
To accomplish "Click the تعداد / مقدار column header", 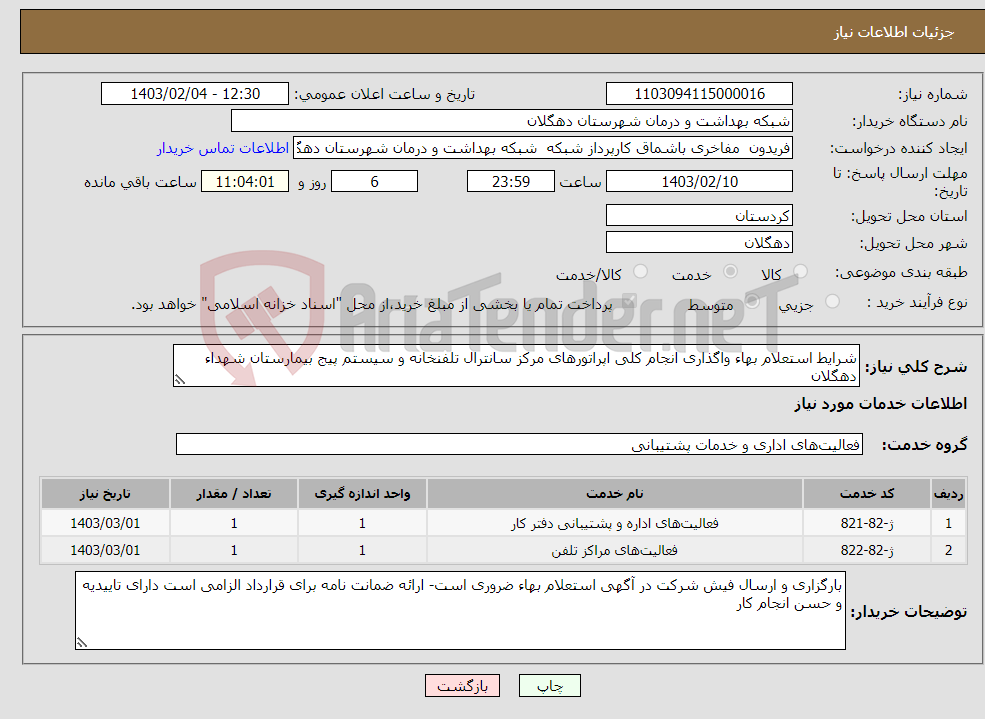I will (234, 494).
